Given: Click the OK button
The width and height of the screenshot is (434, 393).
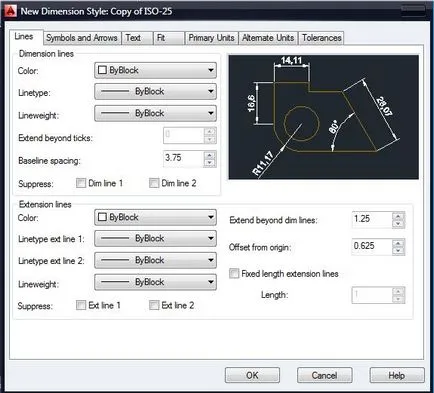Looking at the screenshot, I should coord(252,375).
